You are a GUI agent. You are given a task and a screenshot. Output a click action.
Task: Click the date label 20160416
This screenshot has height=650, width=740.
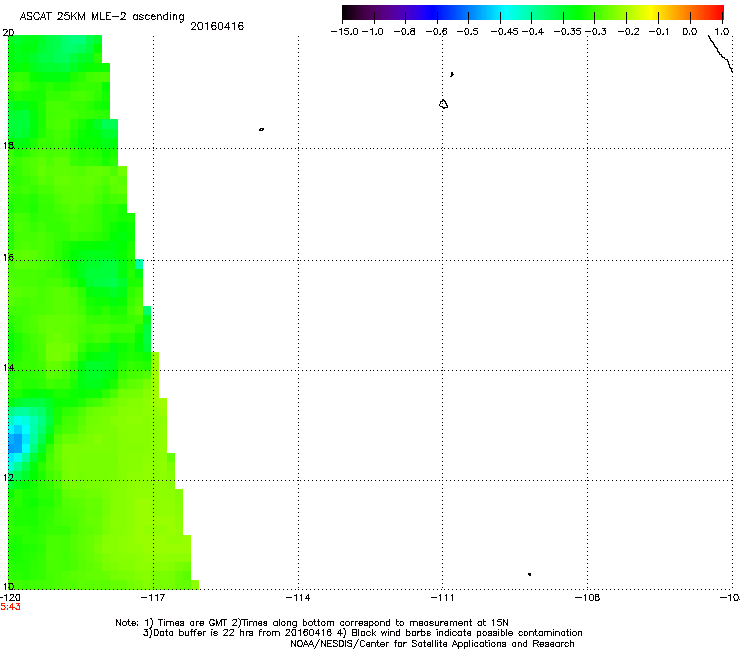(217, 26)
